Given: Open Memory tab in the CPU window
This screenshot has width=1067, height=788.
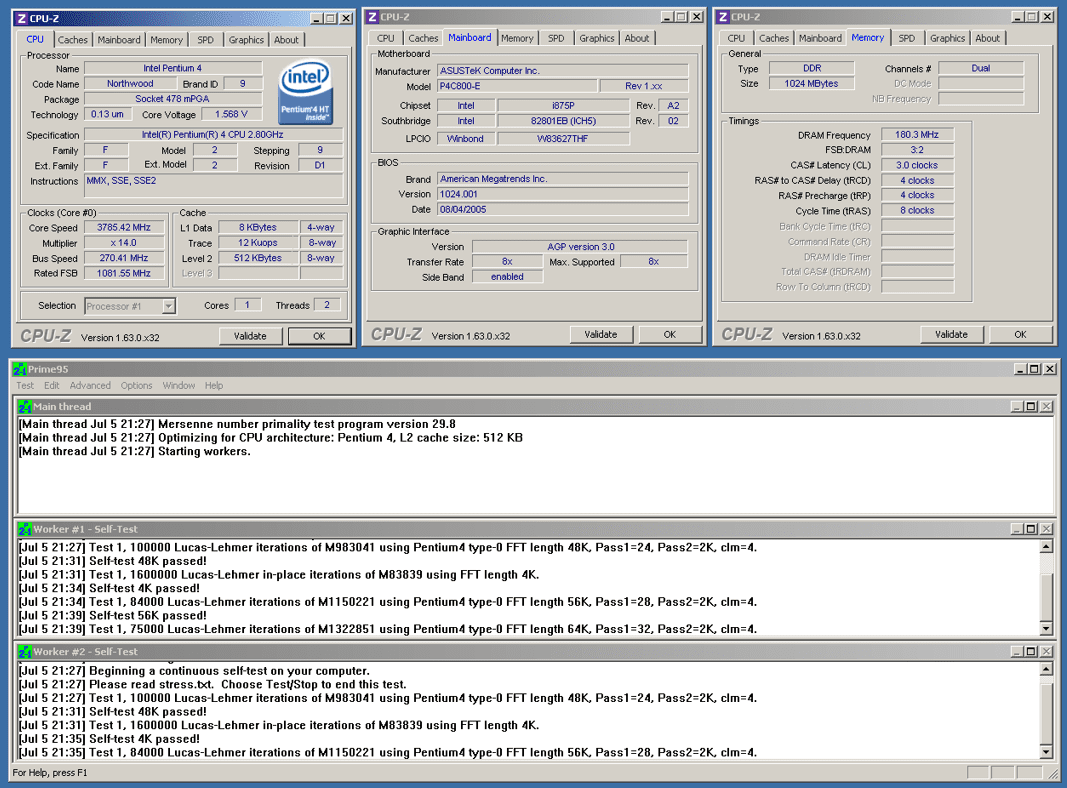Looking at the screenshot, I should 166,40.
